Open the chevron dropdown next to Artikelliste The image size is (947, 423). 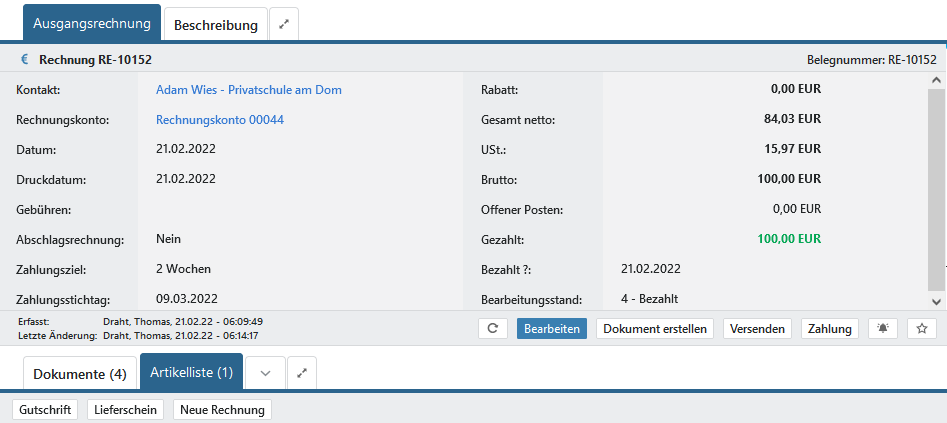click(265, 373)
